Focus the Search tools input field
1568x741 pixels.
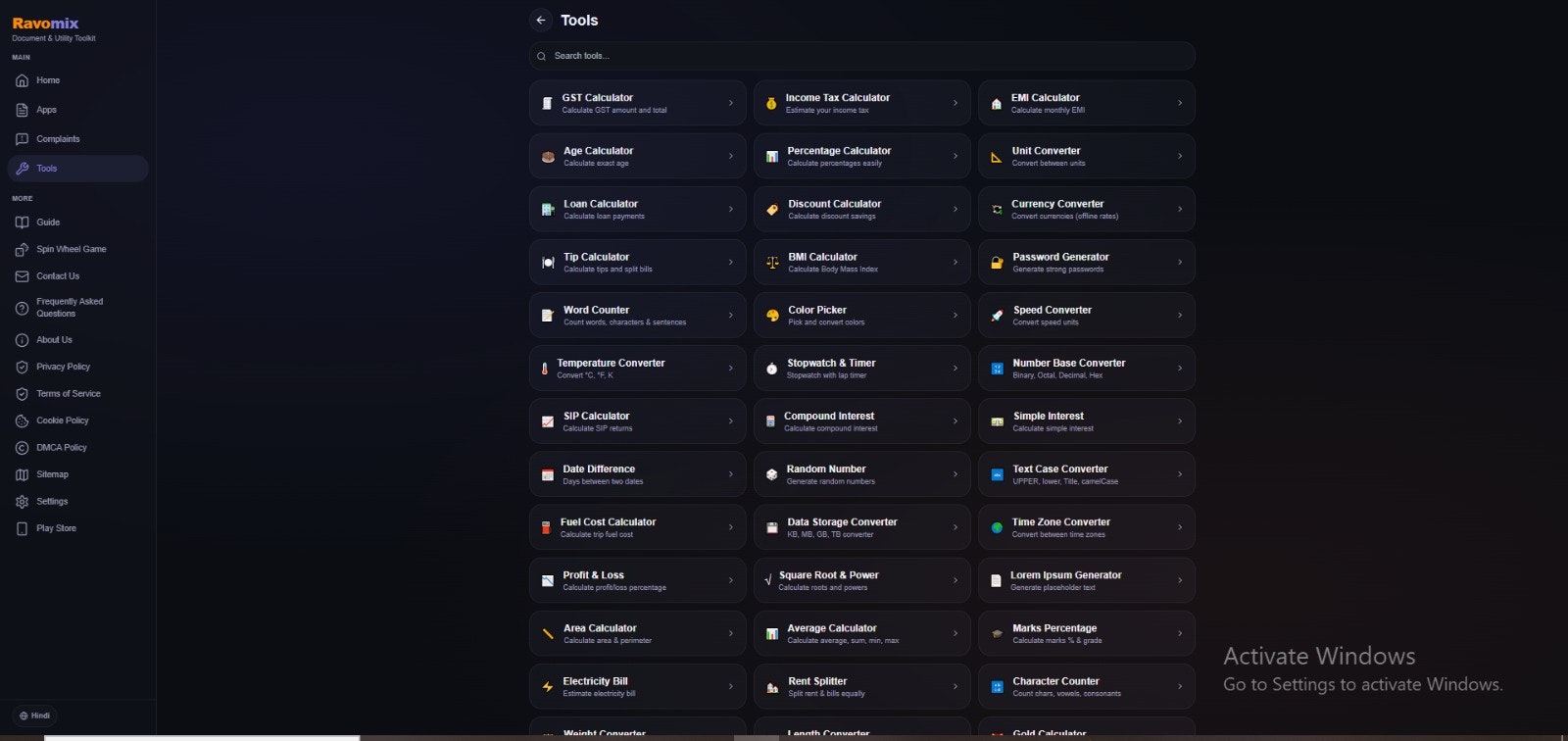coord(862,56)
